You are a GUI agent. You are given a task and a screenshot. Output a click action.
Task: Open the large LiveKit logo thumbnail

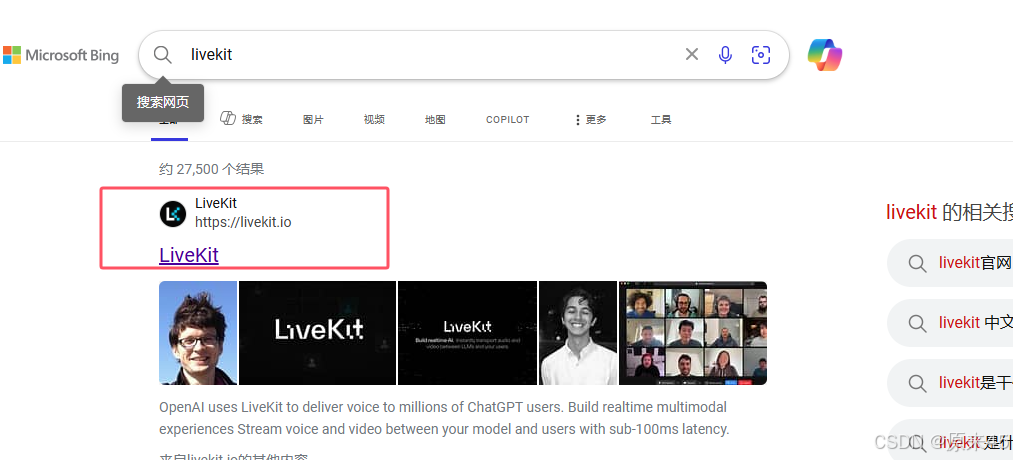pos(317,333)
